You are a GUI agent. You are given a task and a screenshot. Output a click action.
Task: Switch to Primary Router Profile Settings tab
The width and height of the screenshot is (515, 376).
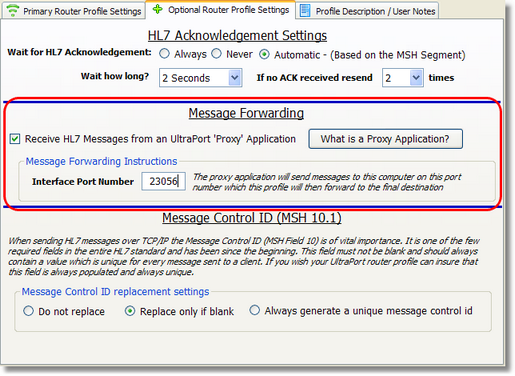click(x=73, y=11)
